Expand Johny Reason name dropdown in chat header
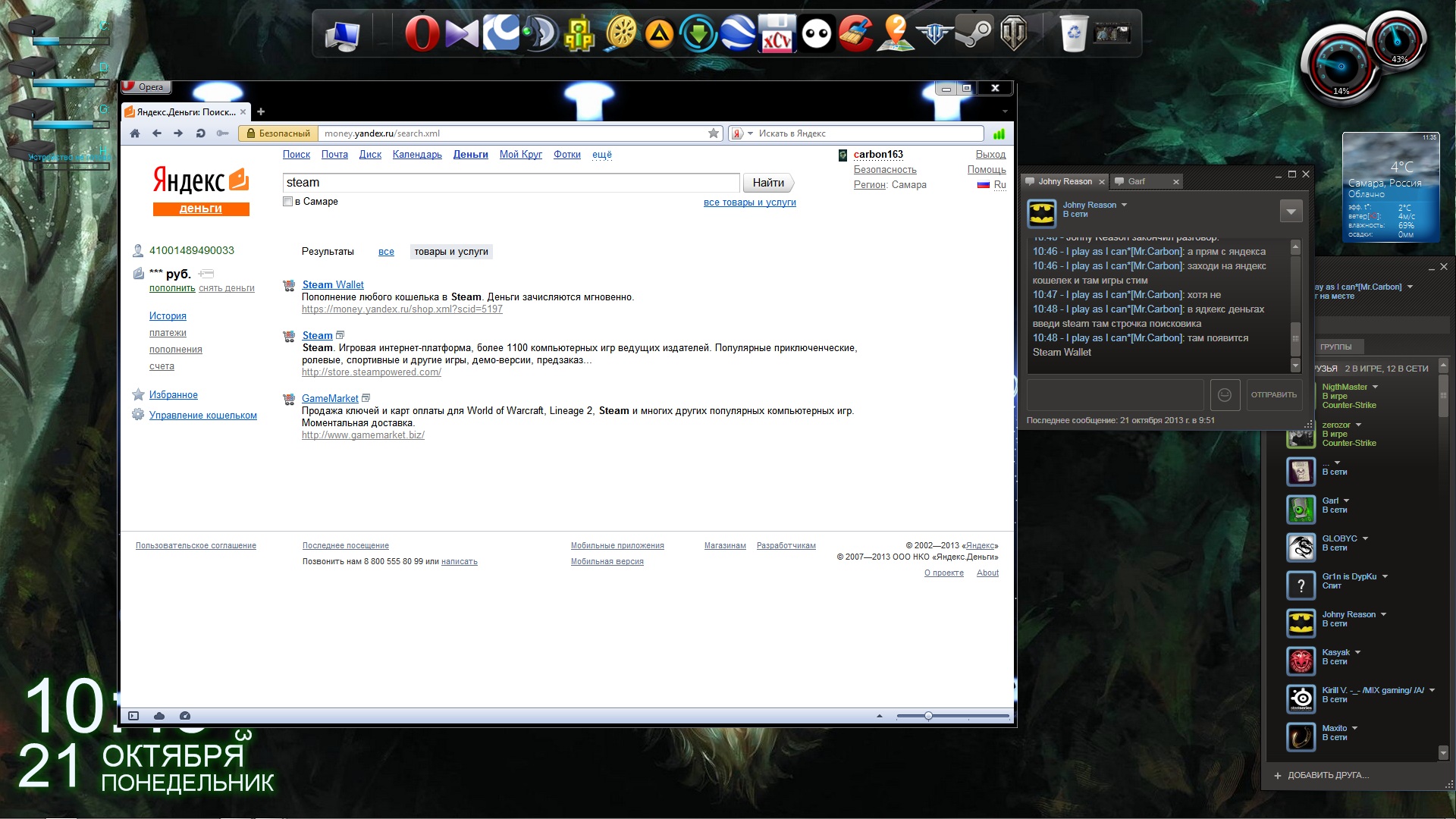 (x=1124, y=206)
